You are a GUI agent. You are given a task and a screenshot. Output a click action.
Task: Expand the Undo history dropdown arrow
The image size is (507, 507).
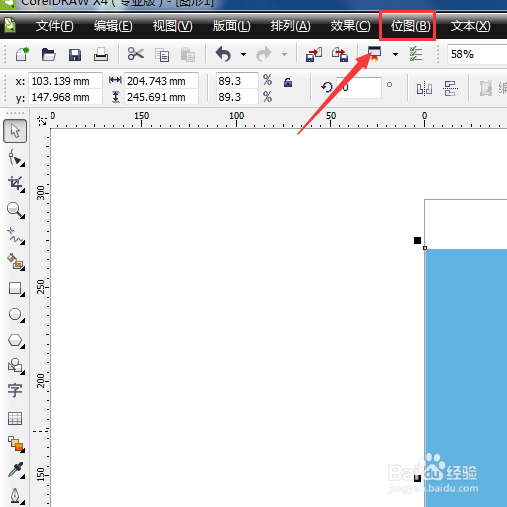coord(244,54)
